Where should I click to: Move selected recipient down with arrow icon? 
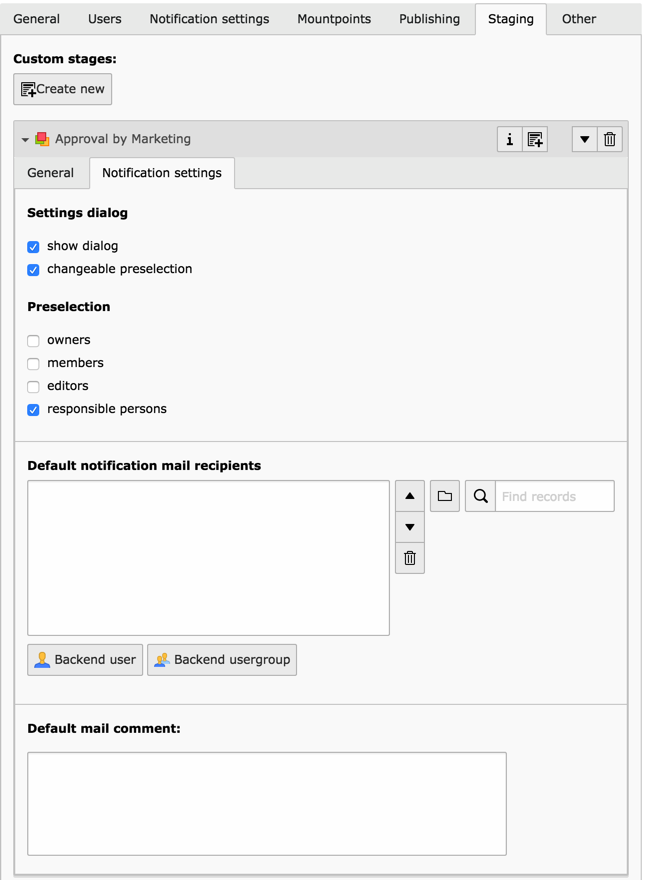pyautogui.click(x=409, y=526)
